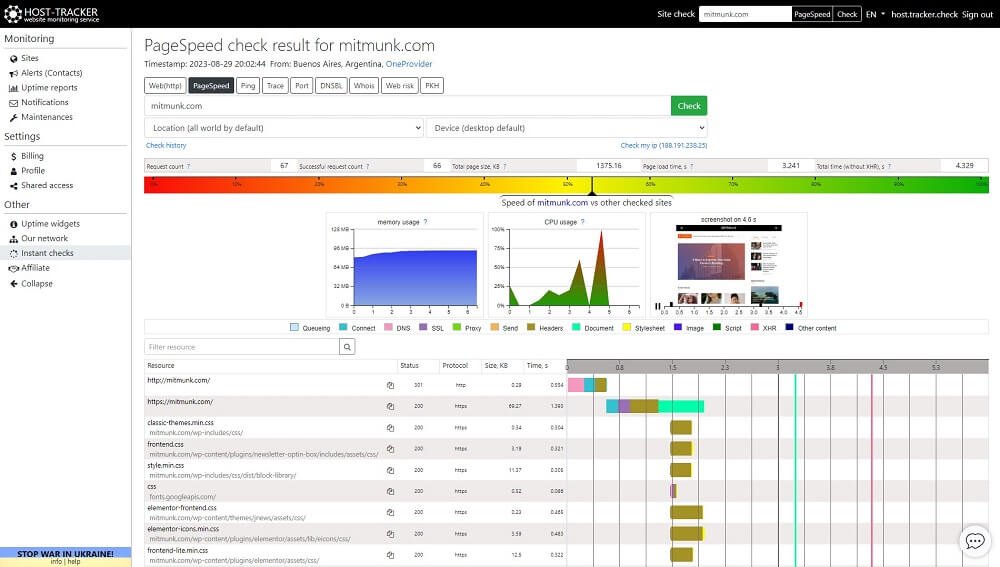Click the Check my ip link
1000x567 pixels.
664,145
